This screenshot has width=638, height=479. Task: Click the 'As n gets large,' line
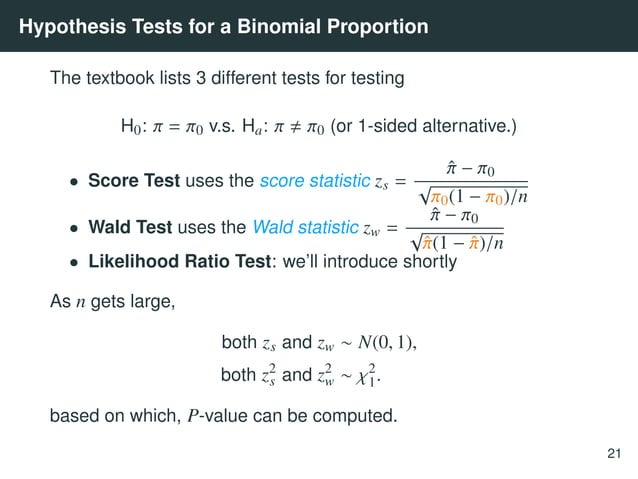[113, 302]
